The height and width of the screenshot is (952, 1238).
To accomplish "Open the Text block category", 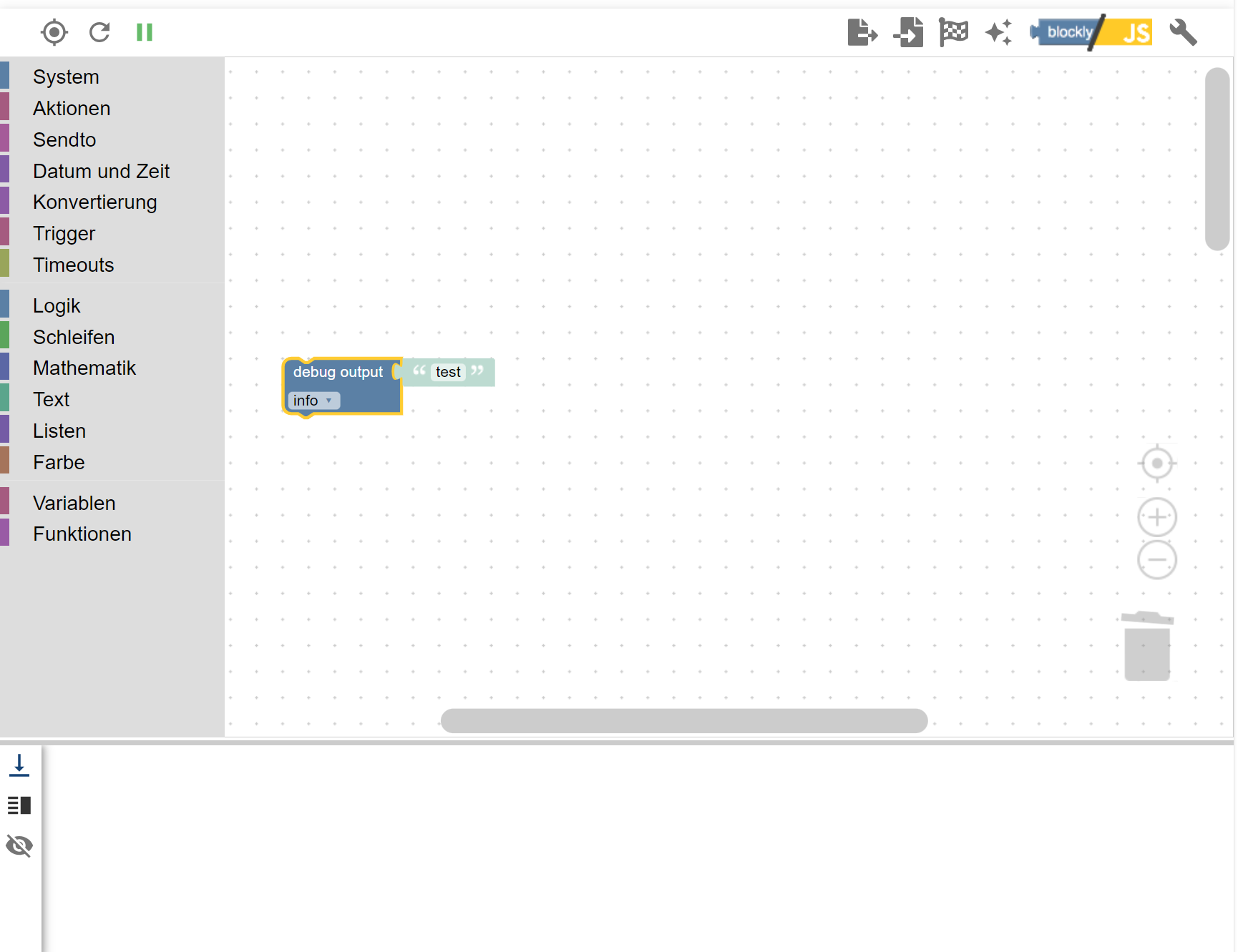I will 112,400.
